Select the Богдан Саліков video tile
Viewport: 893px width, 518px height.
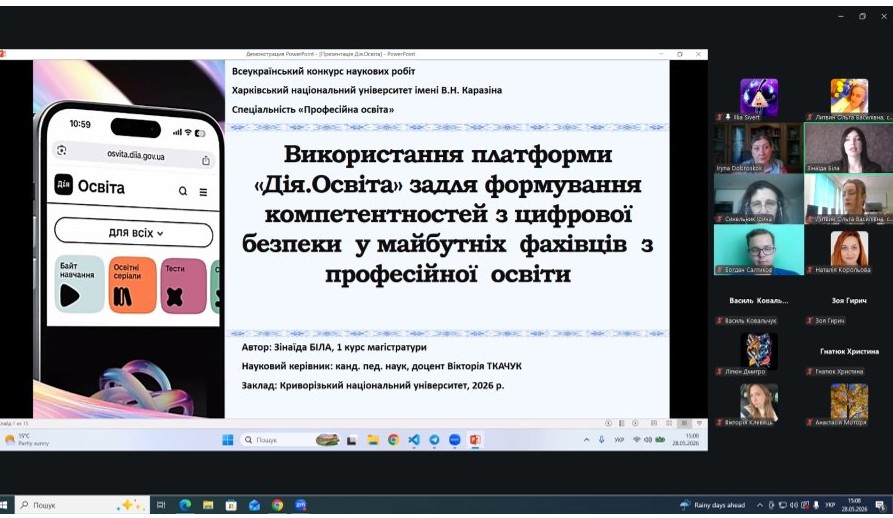(x=759, y=249)
